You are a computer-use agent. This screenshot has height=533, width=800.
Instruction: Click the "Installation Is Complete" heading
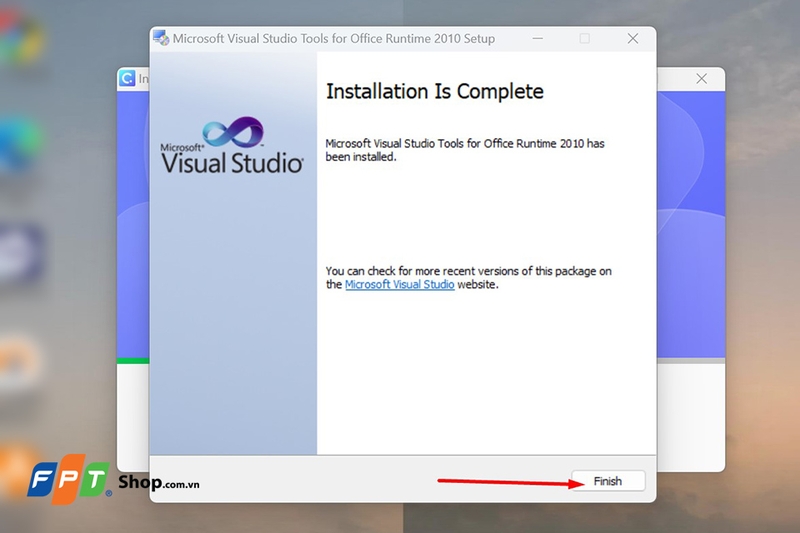[435, 92]
